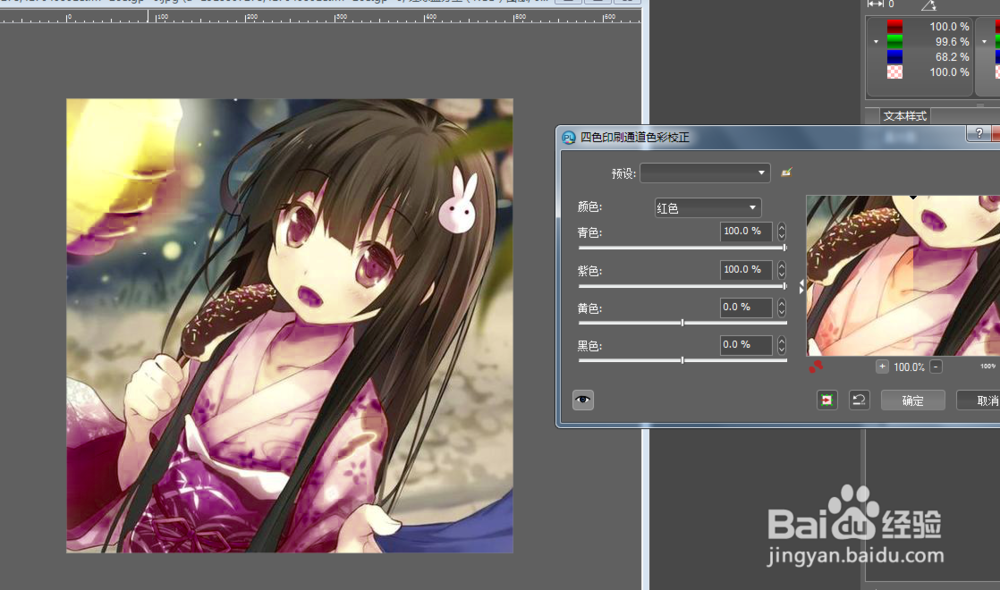Open the 颜色 dropdown showing 红色

(708, 208)
